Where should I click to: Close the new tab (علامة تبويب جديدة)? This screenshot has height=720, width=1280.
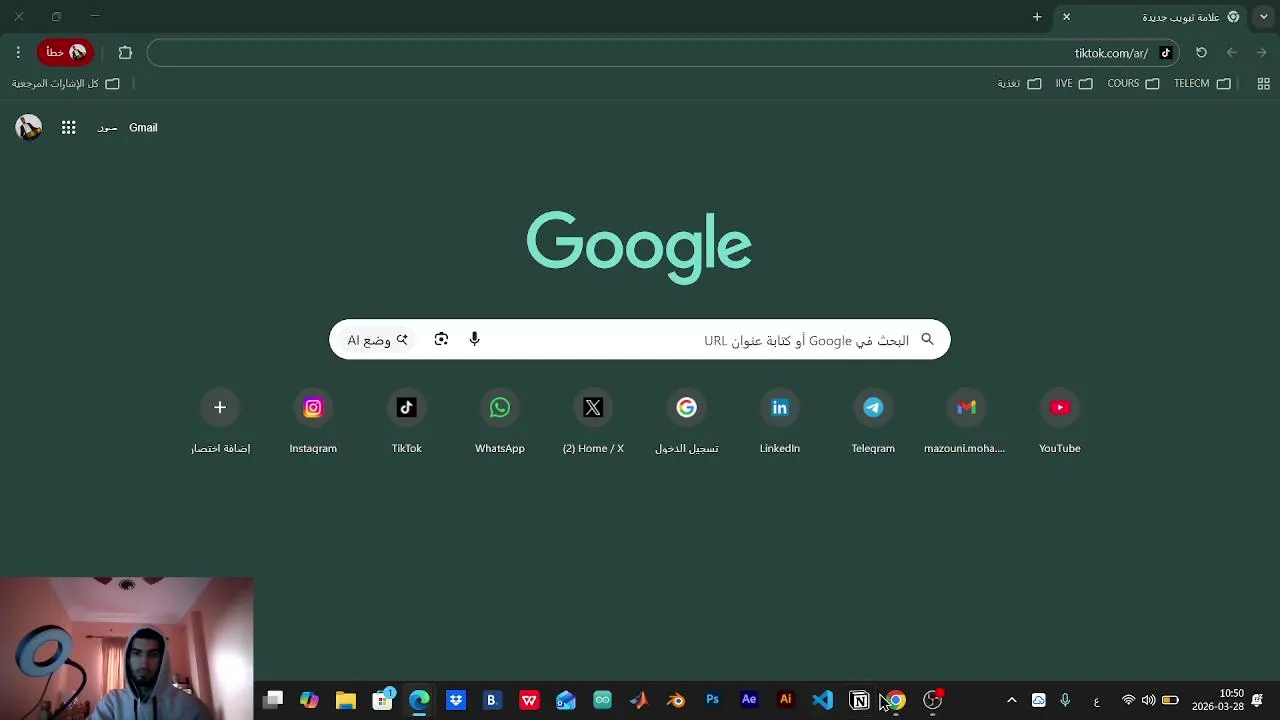[1066, 17]
